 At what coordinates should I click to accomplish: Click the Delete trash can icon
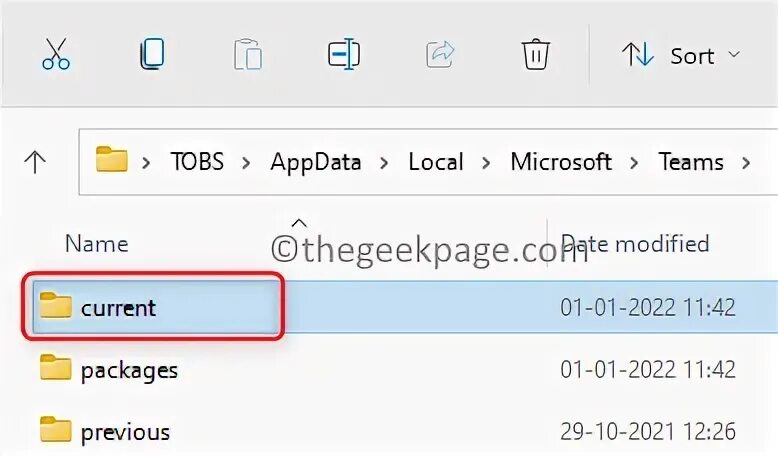pos(536,54)
